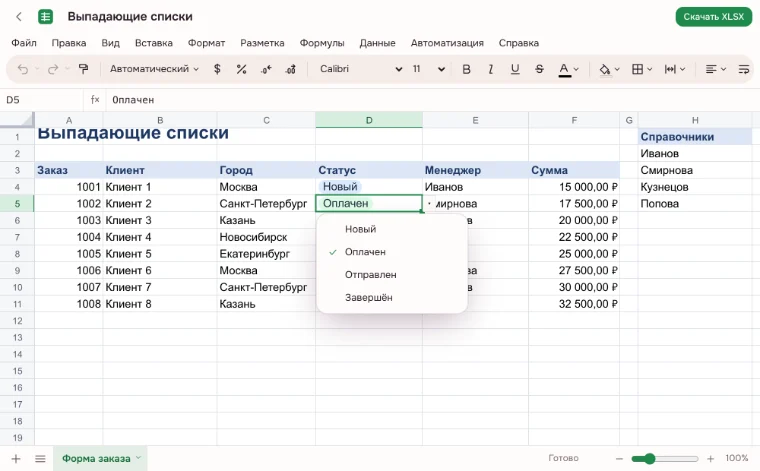Screen dimensions: 760x471
Task: Apply currency format with dollar icon
Action: pyautogui.click(x=217, y=69)
